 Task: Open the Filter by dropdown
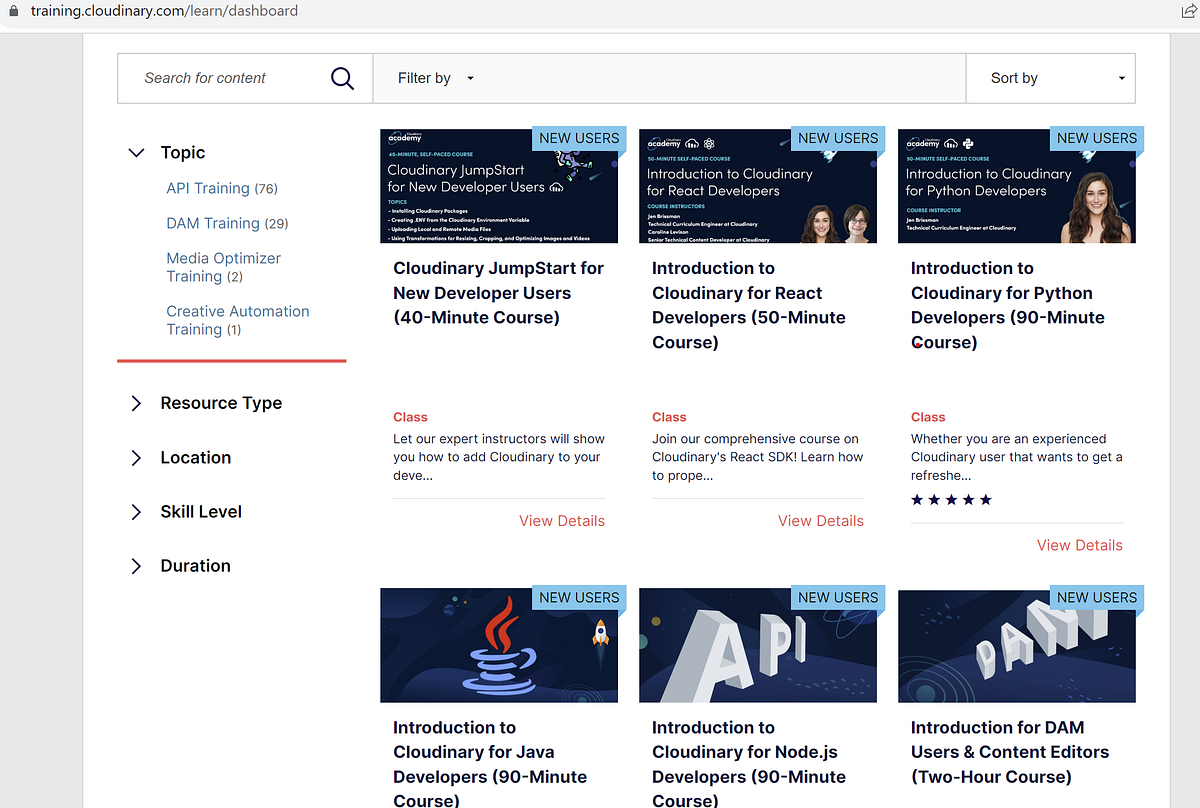pos(434,77)
